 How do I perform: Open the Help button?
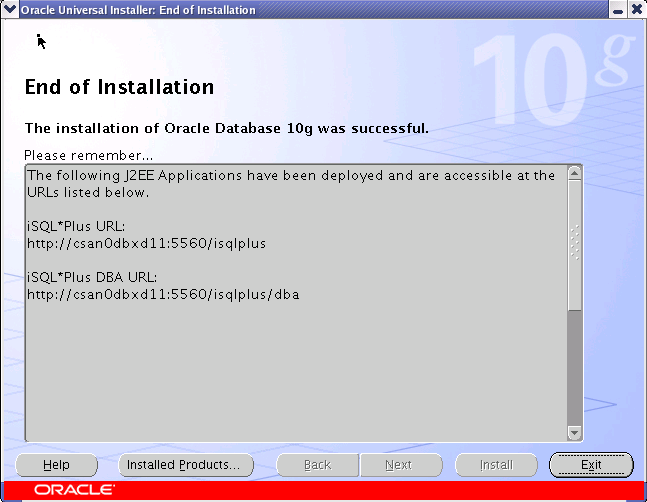[57, 465]
